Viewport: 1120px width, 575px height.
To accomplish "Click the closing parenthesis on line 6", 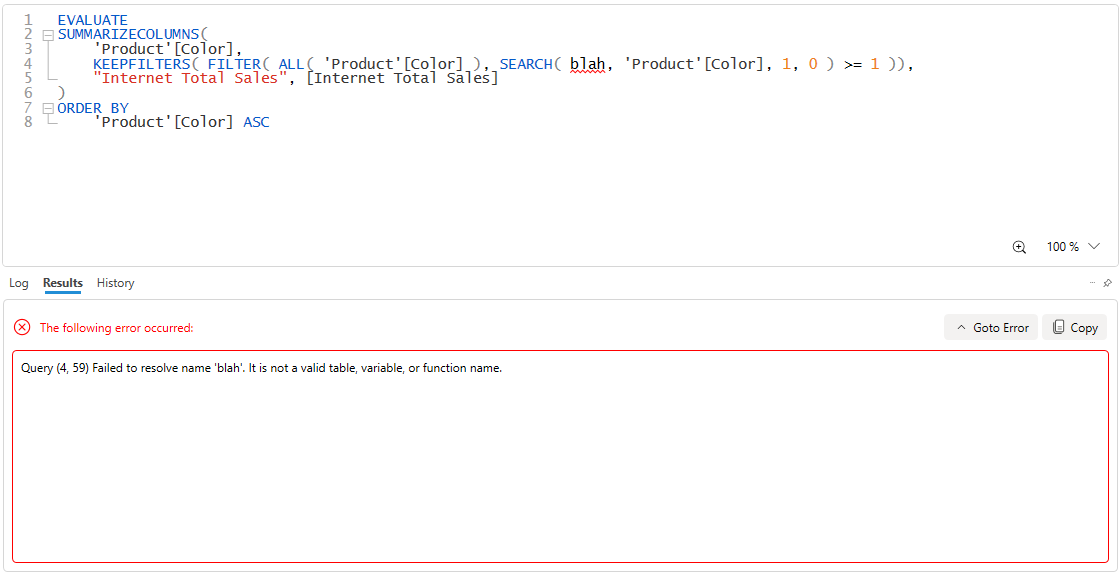I will point(61,93).
